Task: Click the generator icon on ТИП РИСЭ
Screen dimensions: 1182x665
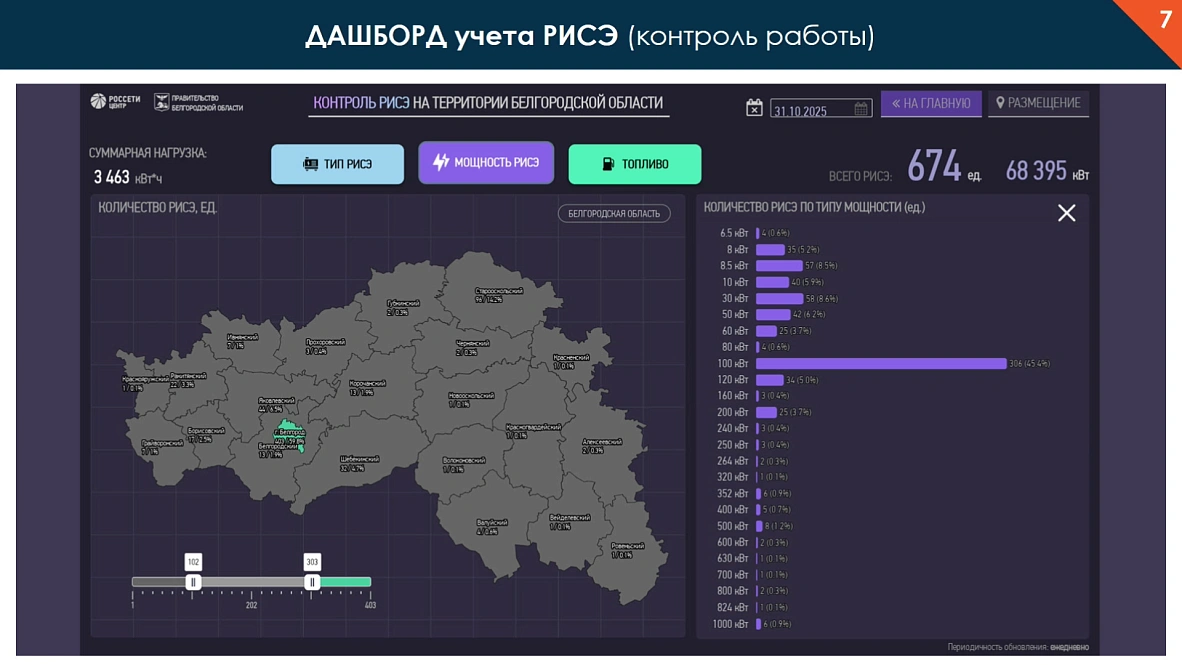Action: tap(311, 164)
